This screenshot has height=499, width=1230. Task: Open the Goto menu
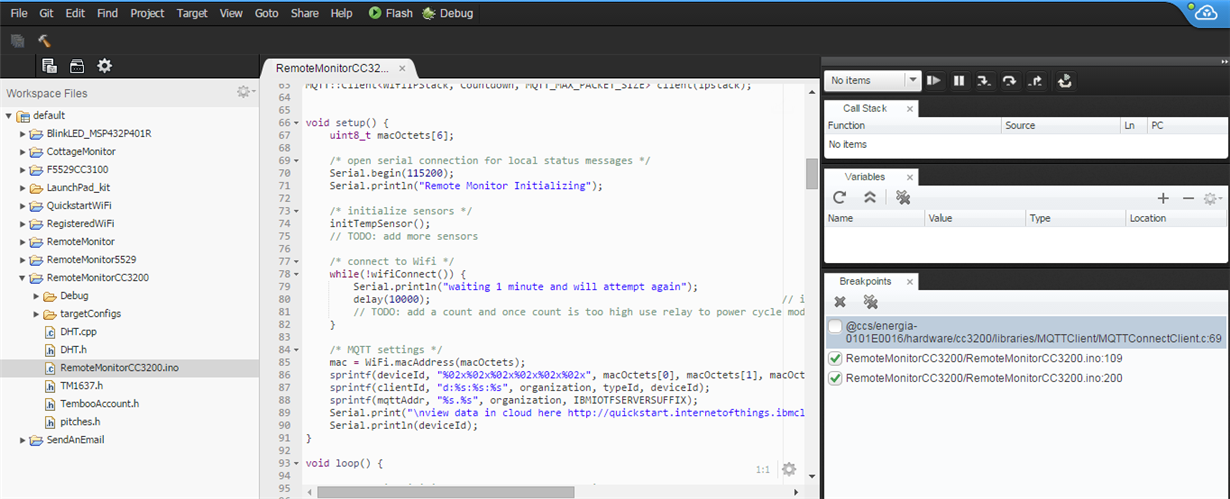[x=266, y=13]
